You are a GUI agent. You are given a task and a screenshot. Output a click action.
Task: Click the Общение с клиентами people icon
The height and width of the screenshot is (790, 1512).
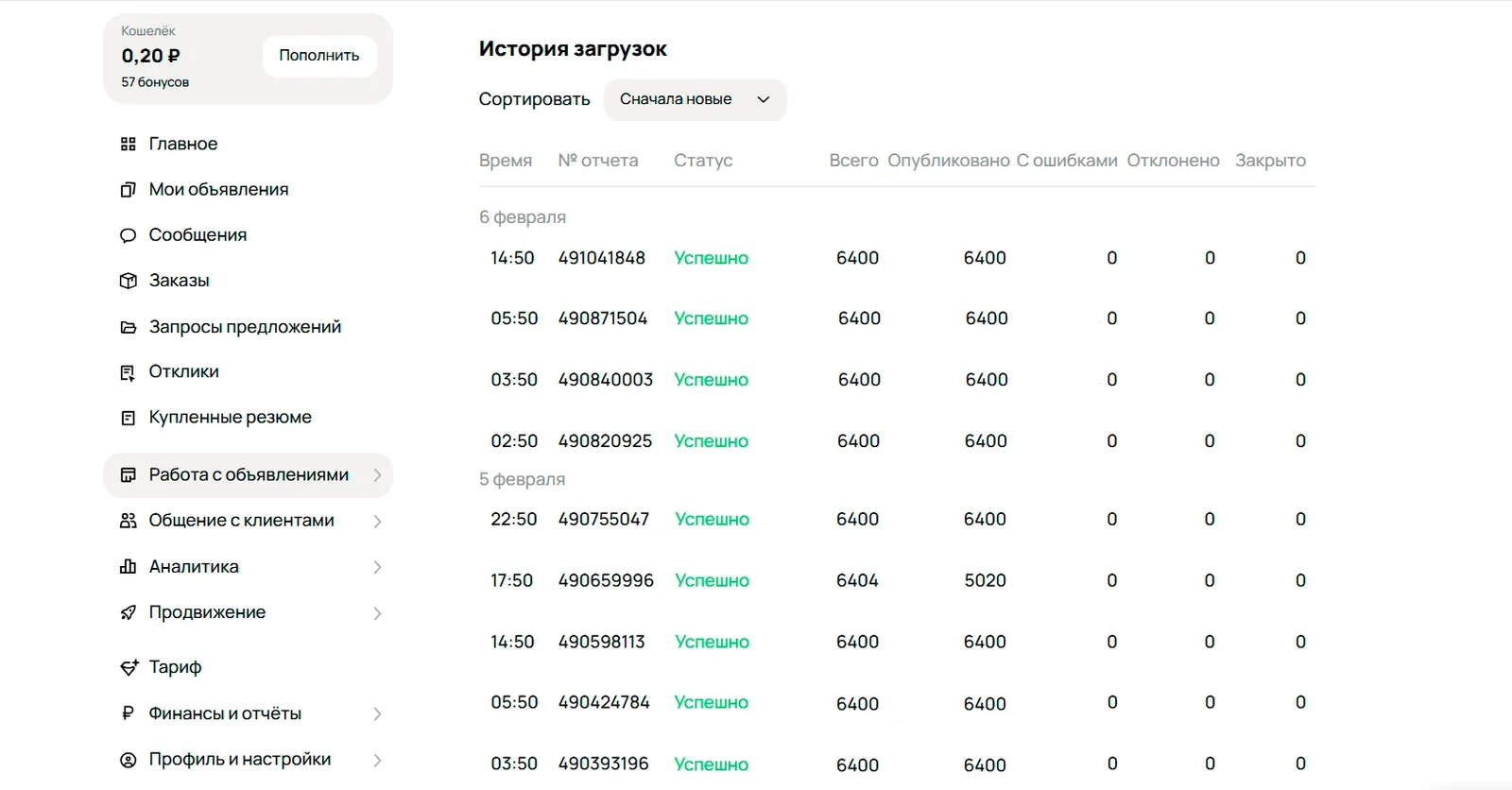[129, 521]
